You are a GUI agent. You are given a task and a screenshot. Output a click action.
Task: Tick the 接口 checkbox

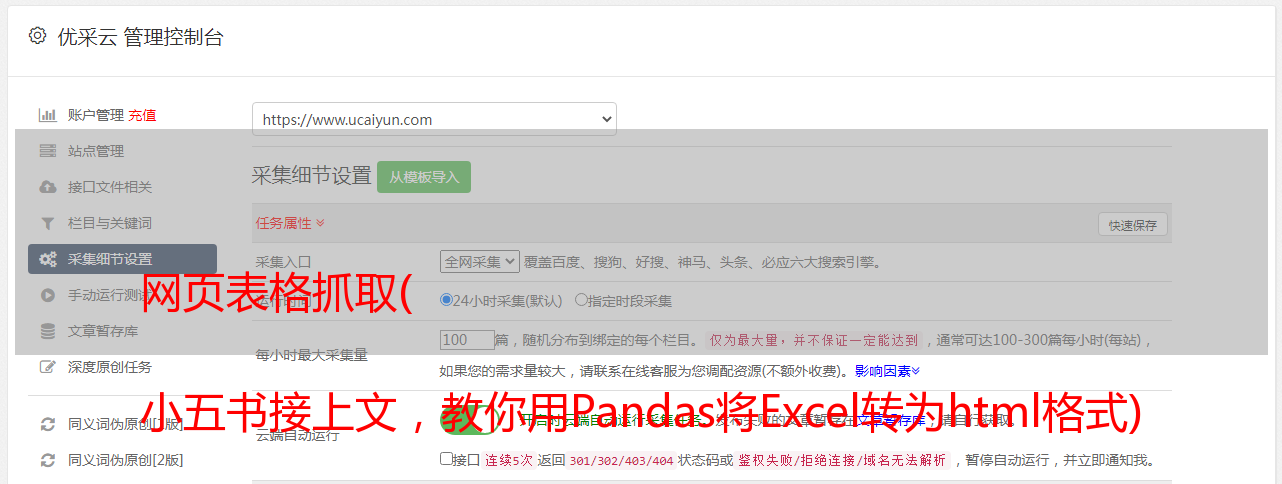tap(446, 459)
